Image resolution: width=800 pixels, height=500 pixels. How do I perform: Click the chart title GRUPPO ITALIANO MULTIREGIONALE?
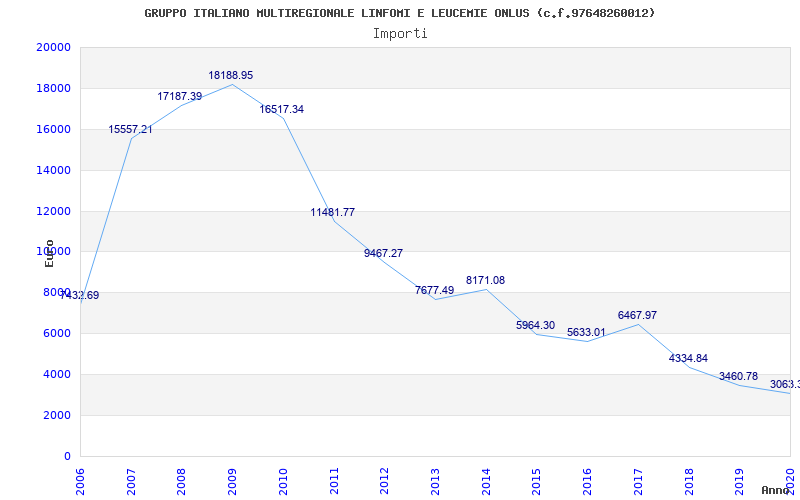(399, 13)
